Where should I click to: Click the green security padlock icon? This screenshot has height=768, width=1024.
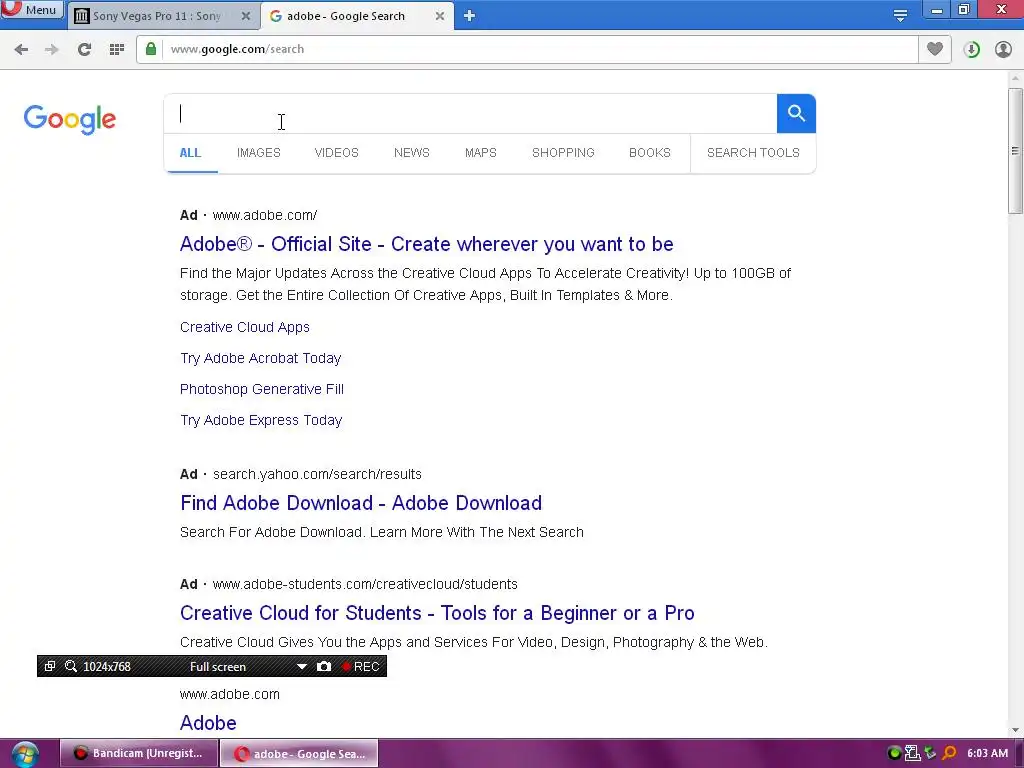click(x=151, y=49)
